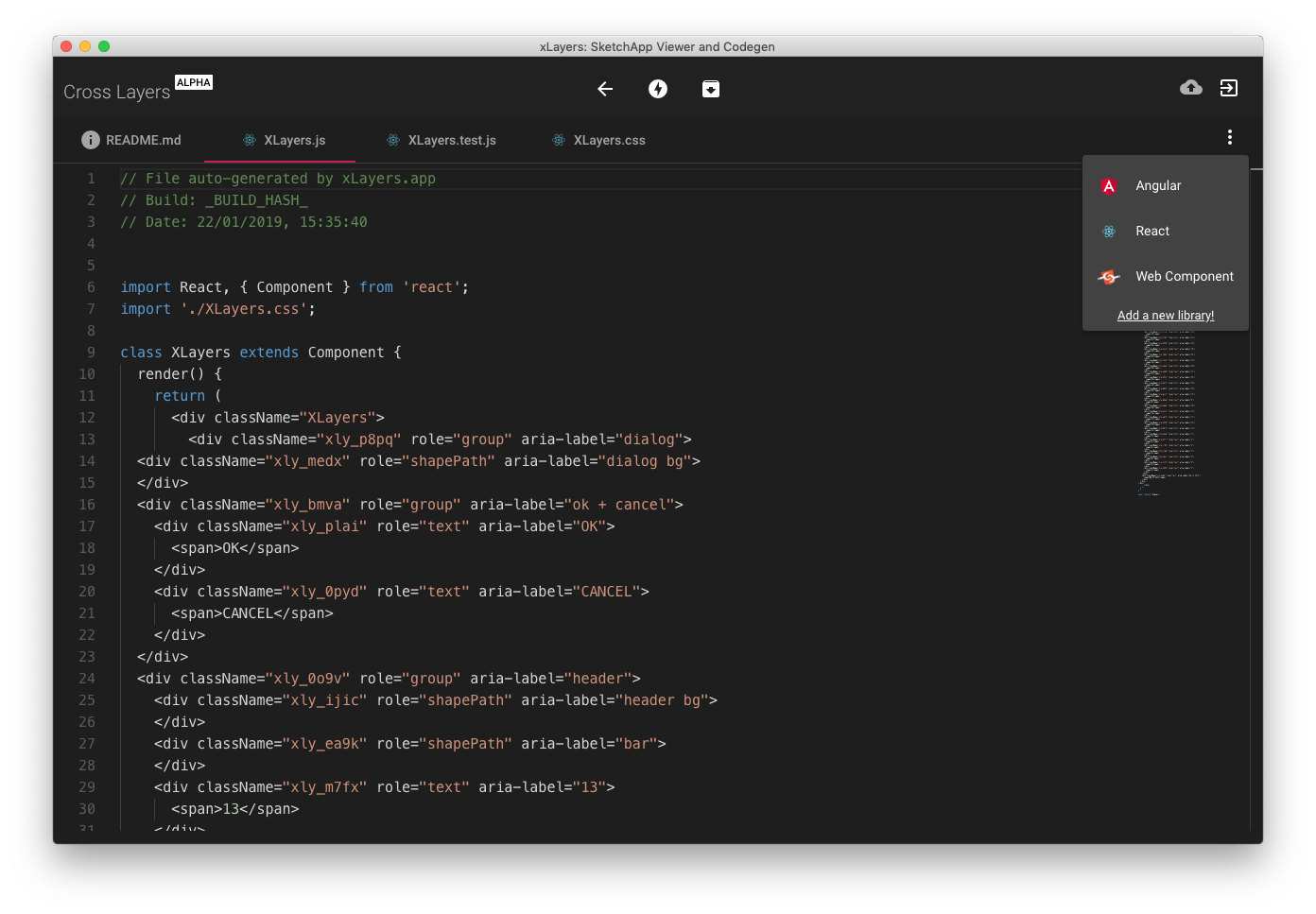Click the back arrow icon
Image resolution: width=1316 pixels, height=914 pixels.
click(x=605, y=89)
